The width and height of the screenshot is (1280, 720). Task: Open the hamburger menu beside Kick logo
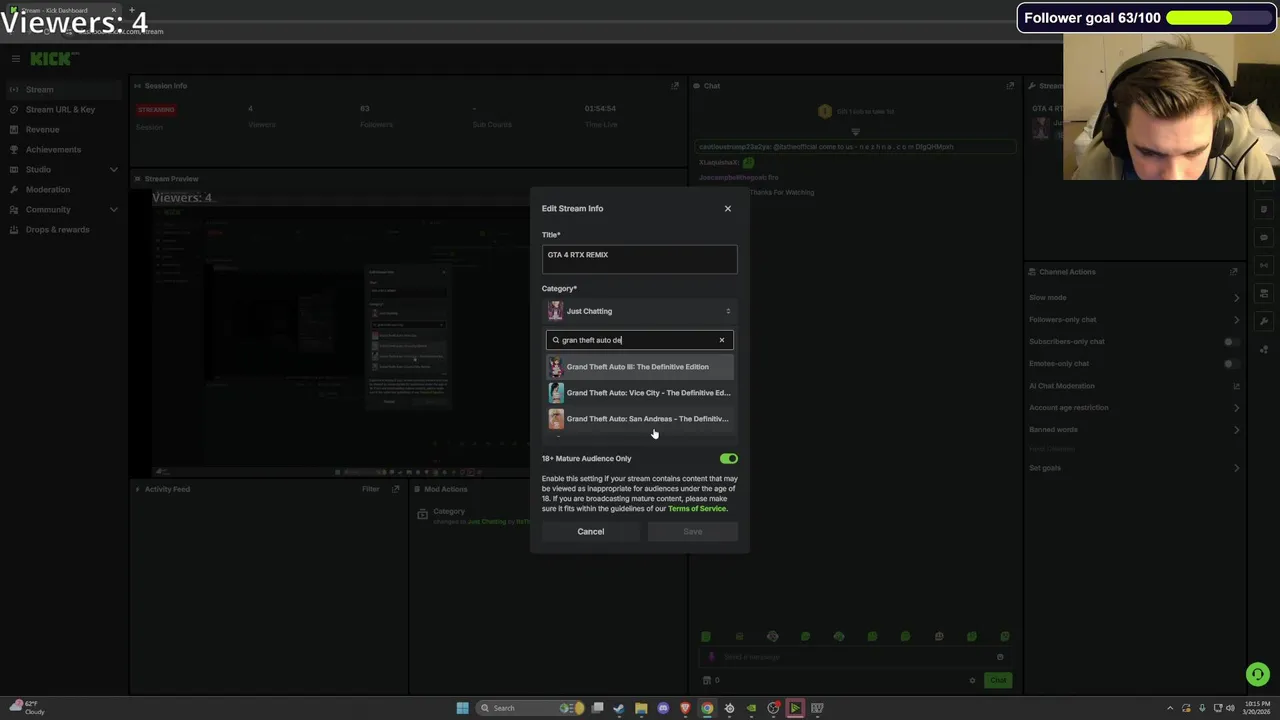[15, 59]
